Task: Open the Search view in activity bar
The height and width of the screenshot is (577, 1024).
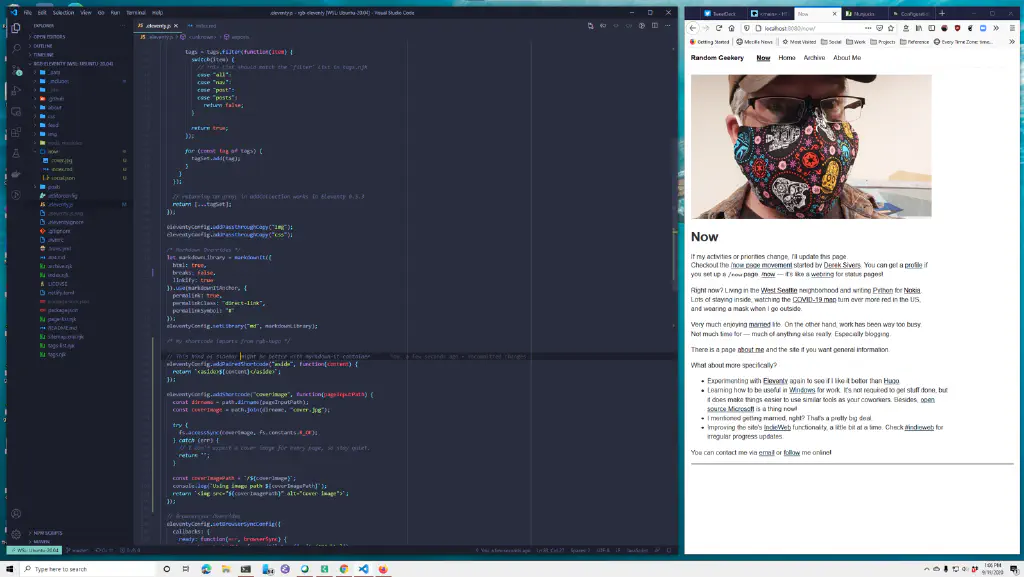Action: 16,49
